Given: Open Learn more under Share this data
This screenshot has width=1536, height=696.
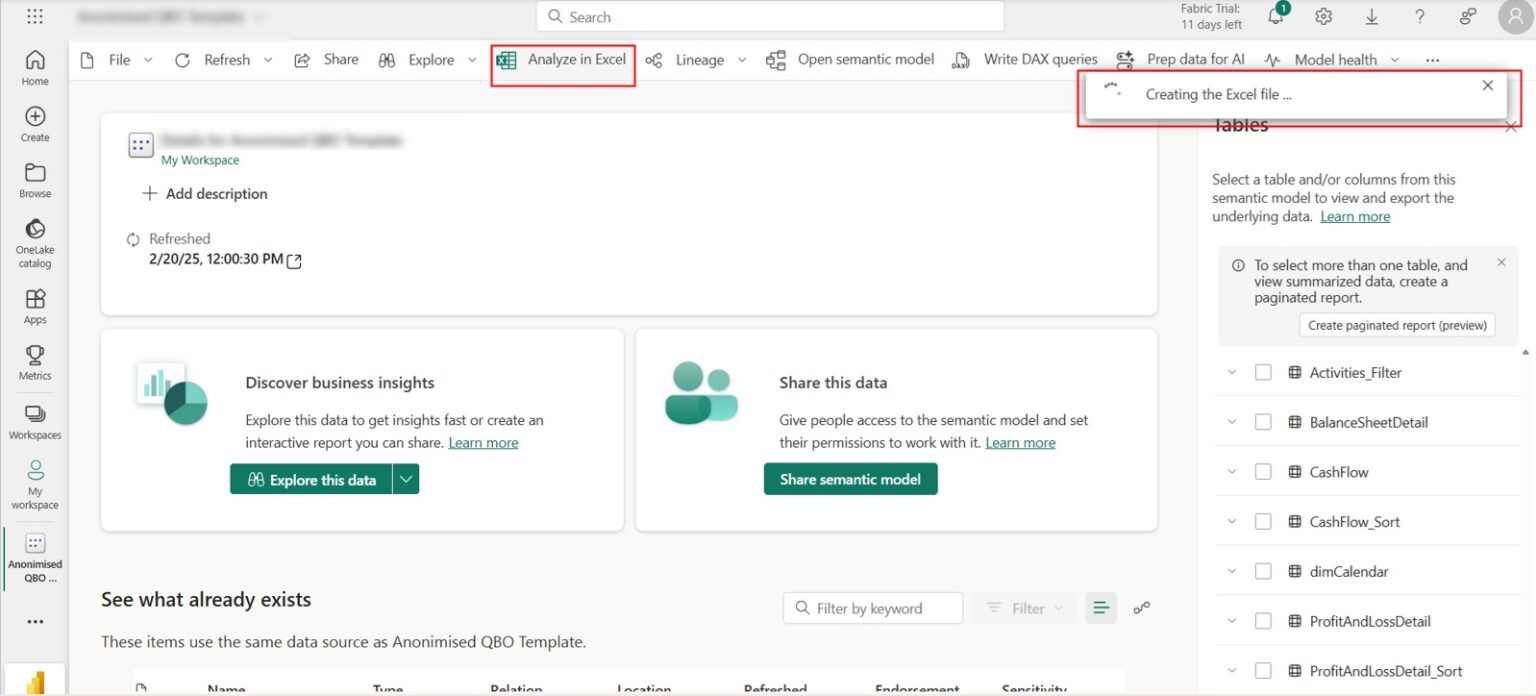Looking at the screenshot, I should click(1020, 442).
